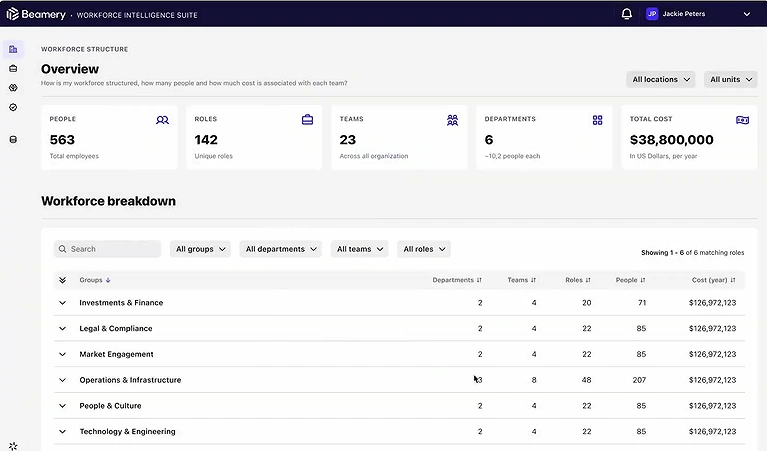Click the Workforce Intelligence Suite title
The height and width of the screenshot is (451, 767).
pos(137,15)
